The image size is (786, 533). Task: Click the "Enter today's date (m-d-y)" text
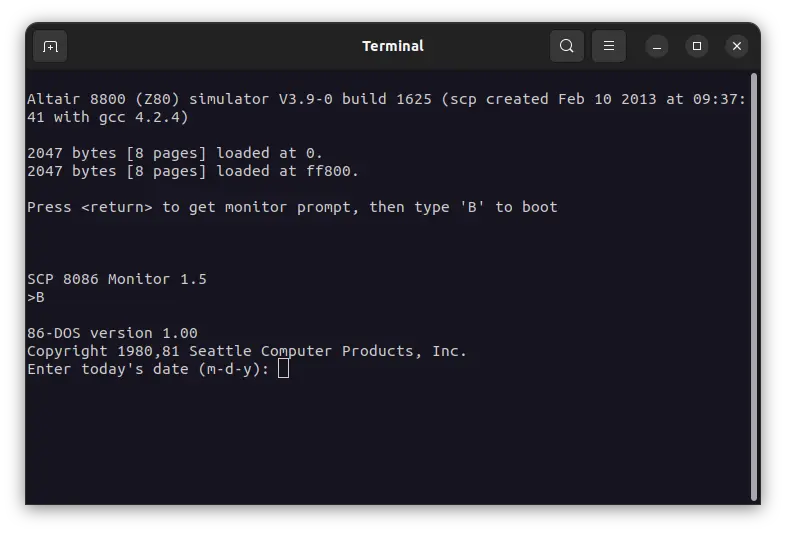pos(148,369)
